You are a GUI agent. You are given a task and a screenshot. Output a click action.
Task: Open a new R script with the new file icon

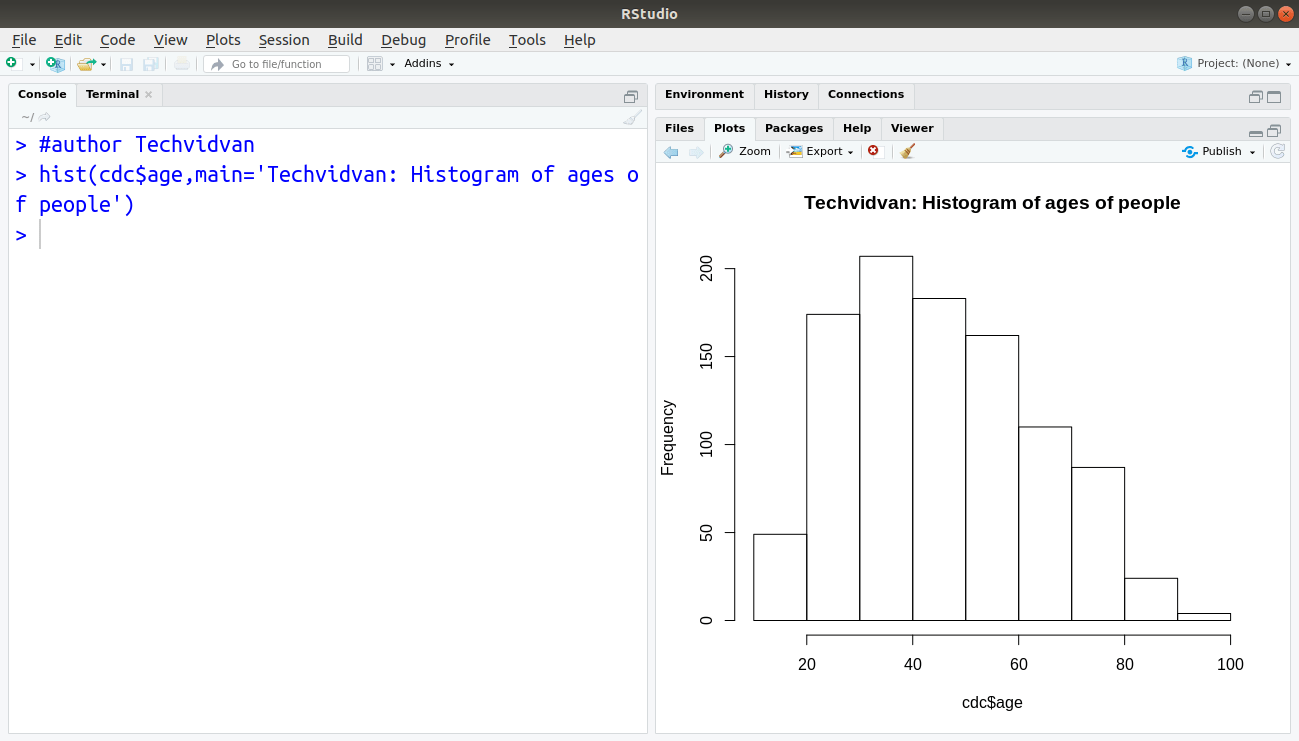pyautogui.click(x=14, y=63)
